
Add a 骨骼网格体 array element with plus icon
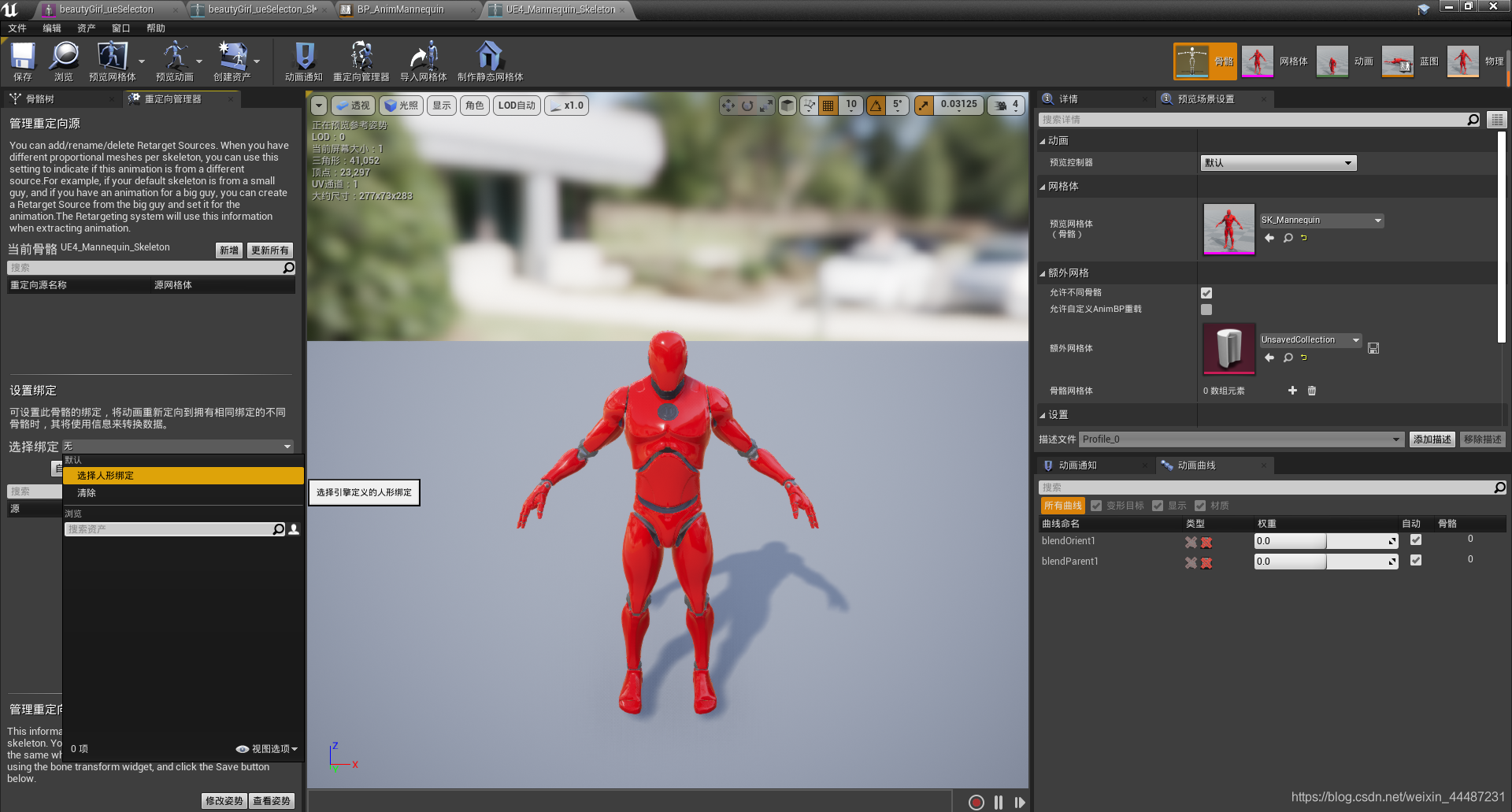[x=1292, y=391]
